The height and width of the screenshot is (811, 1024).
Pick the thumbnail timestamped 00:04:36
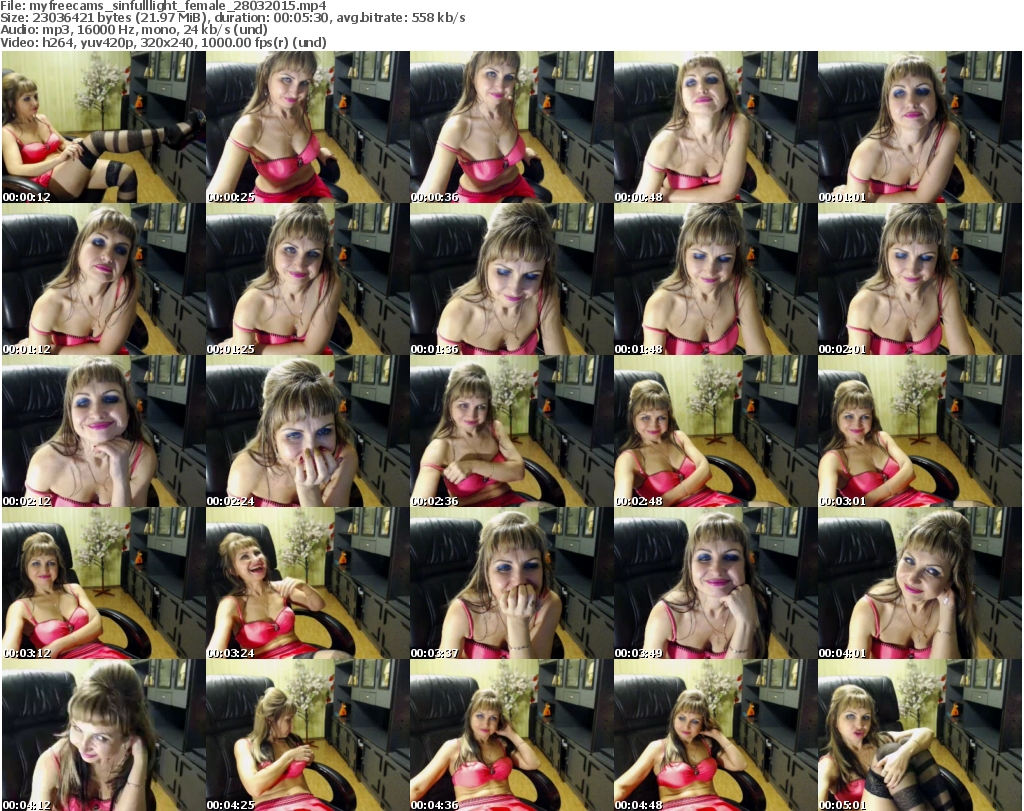511,736
